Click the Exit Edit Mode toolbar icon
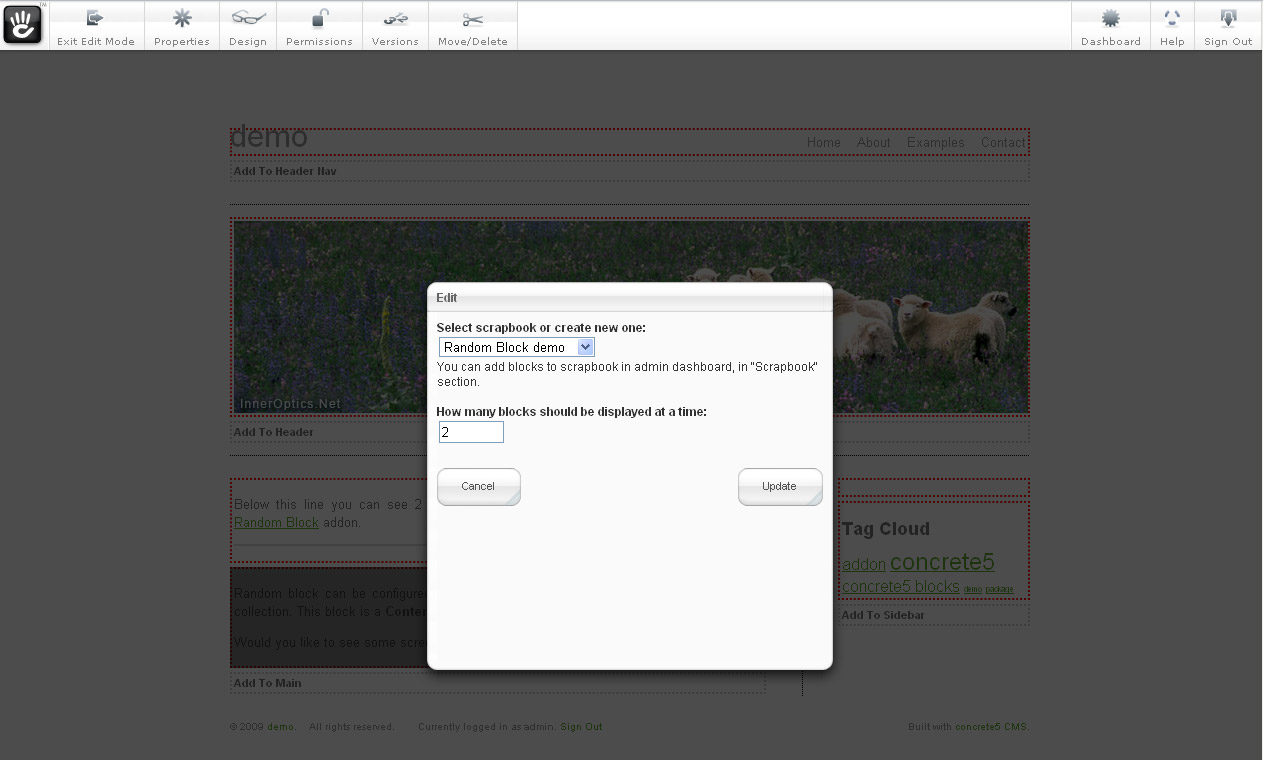 click(96, 18)
